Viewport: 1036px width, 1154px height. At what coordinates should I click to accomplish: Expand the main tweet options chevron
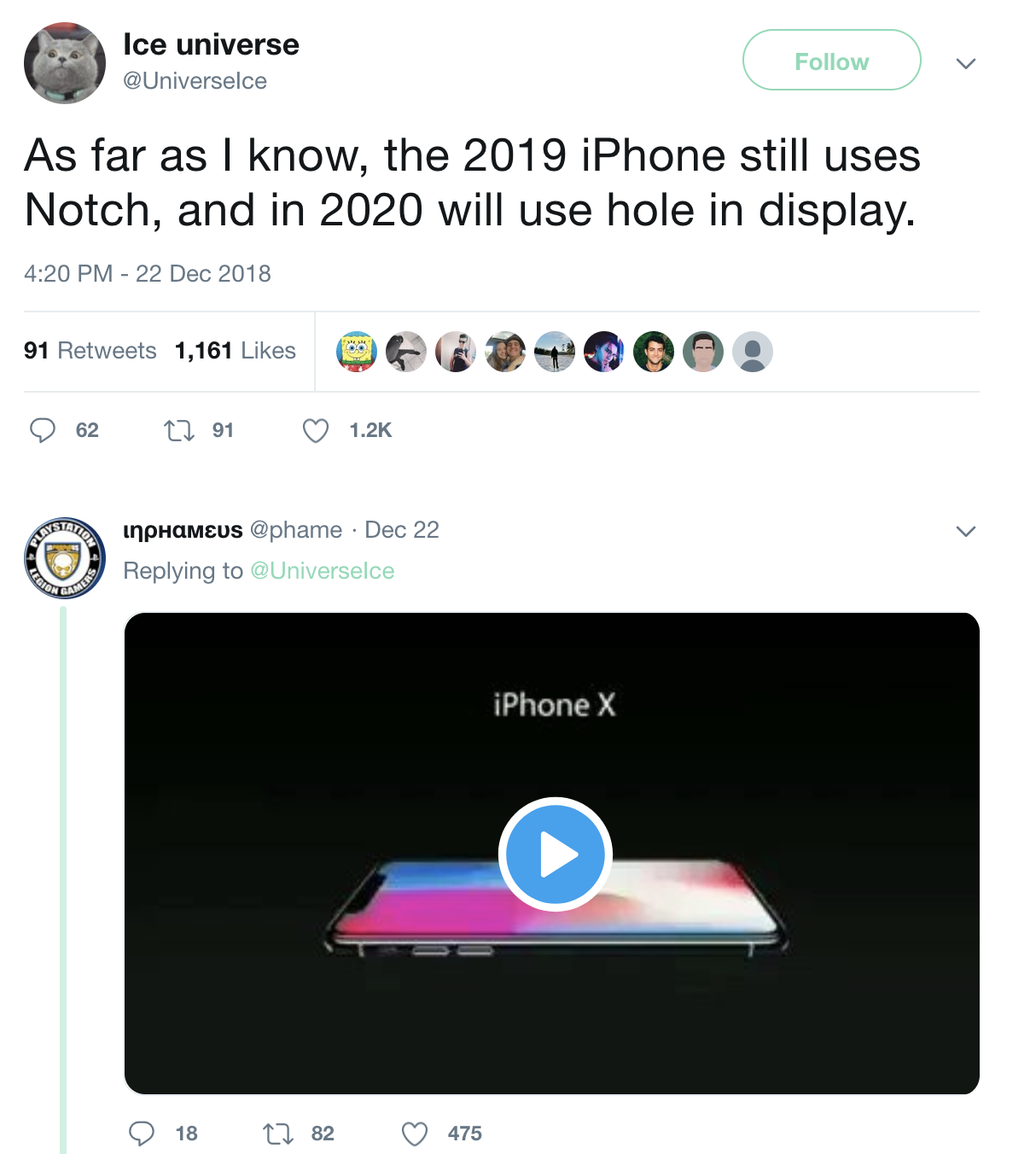[x=965, y=63]
